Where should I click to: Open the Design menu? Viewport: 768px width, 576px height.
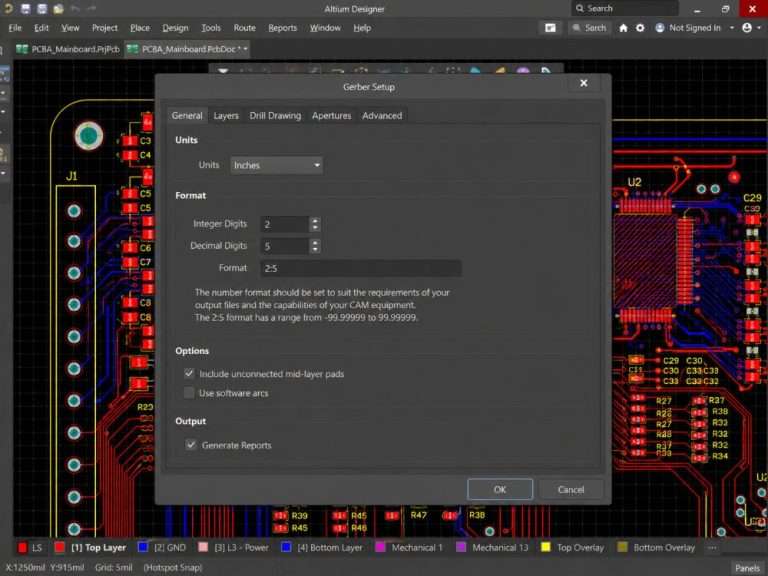tap(175, 28)
